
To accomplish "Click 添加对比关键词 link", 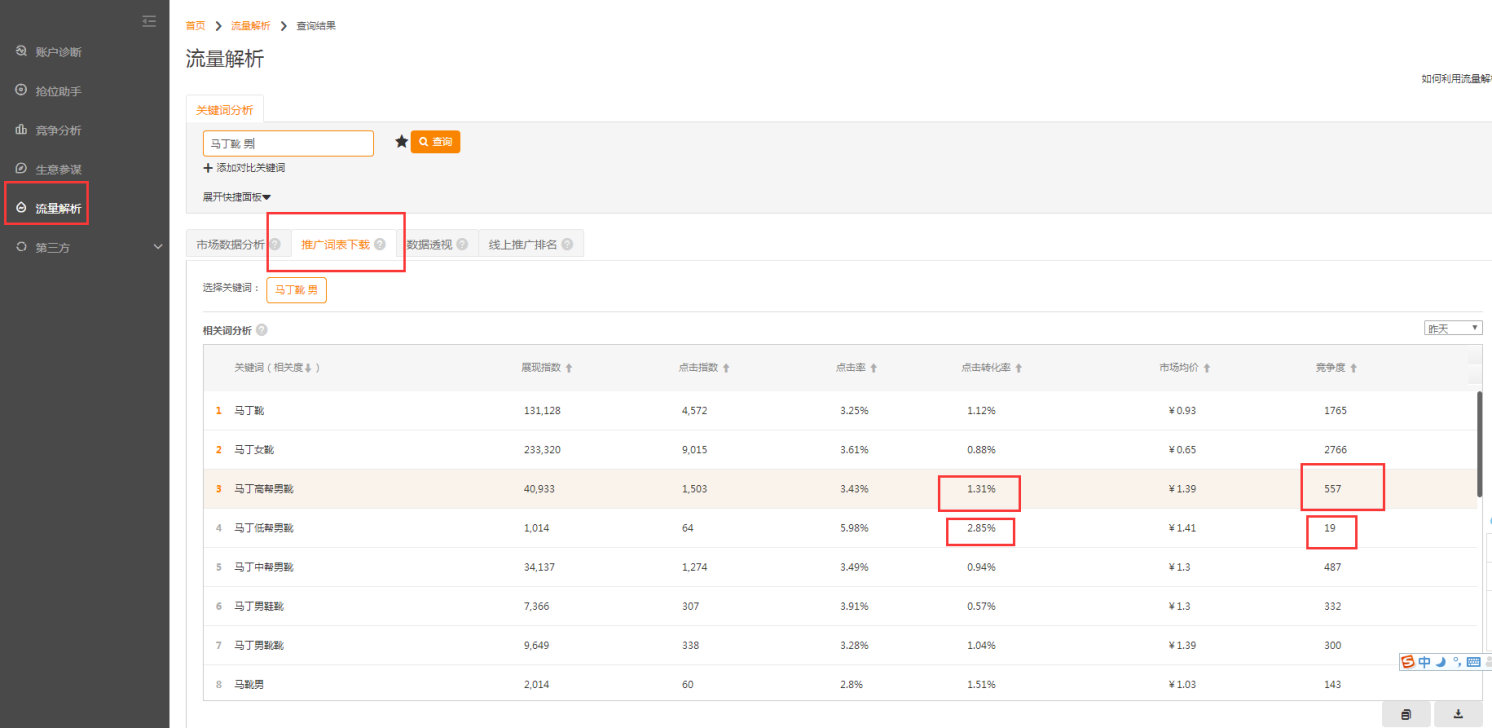I will (x=245, y=168).
